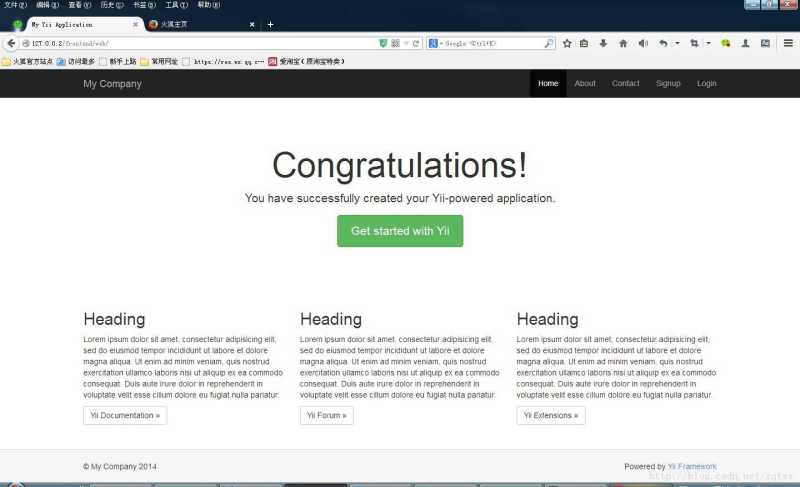Select the Login navbar item
This screenshot has width=800, height=487.
[707, 84]
